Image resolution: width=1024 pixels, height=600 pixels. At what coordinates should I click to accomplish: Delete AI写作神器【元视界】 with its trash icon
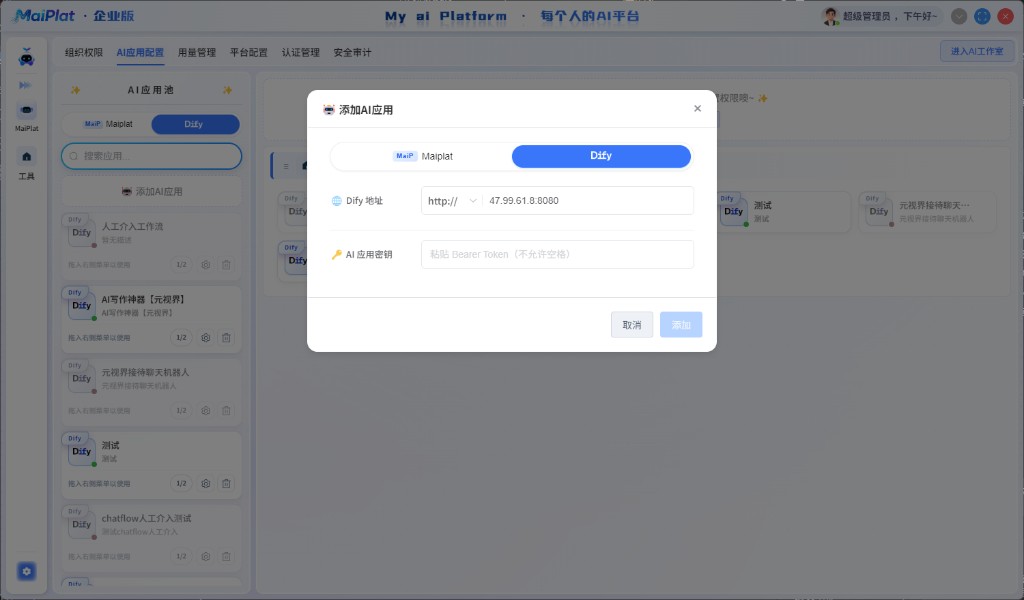(x=226, y=338)
